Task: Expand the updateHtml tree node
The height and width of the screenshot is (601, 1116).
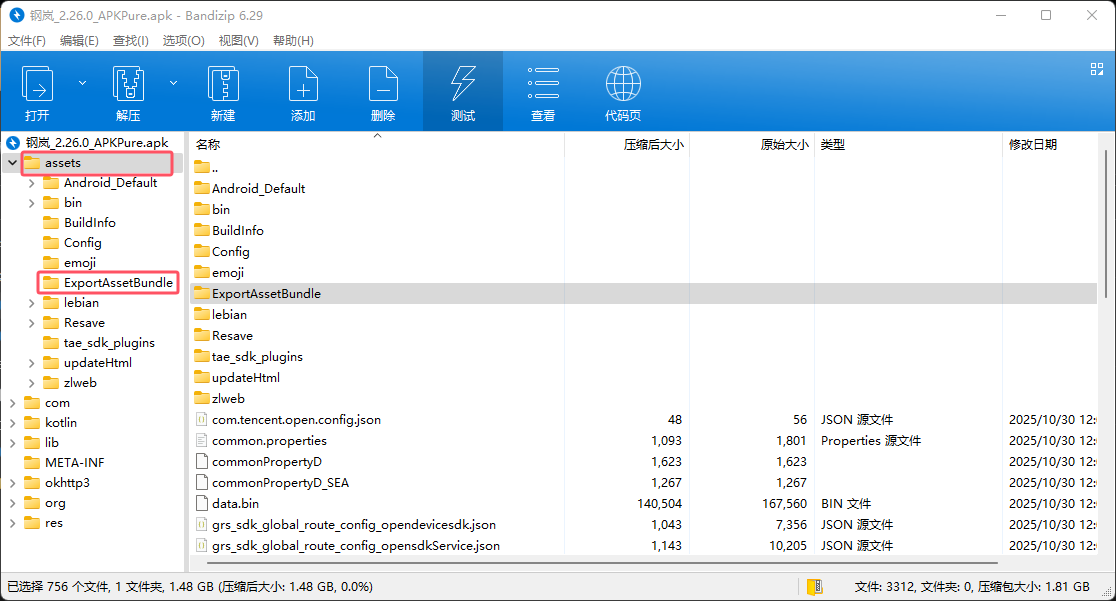Action: point(31,363)
